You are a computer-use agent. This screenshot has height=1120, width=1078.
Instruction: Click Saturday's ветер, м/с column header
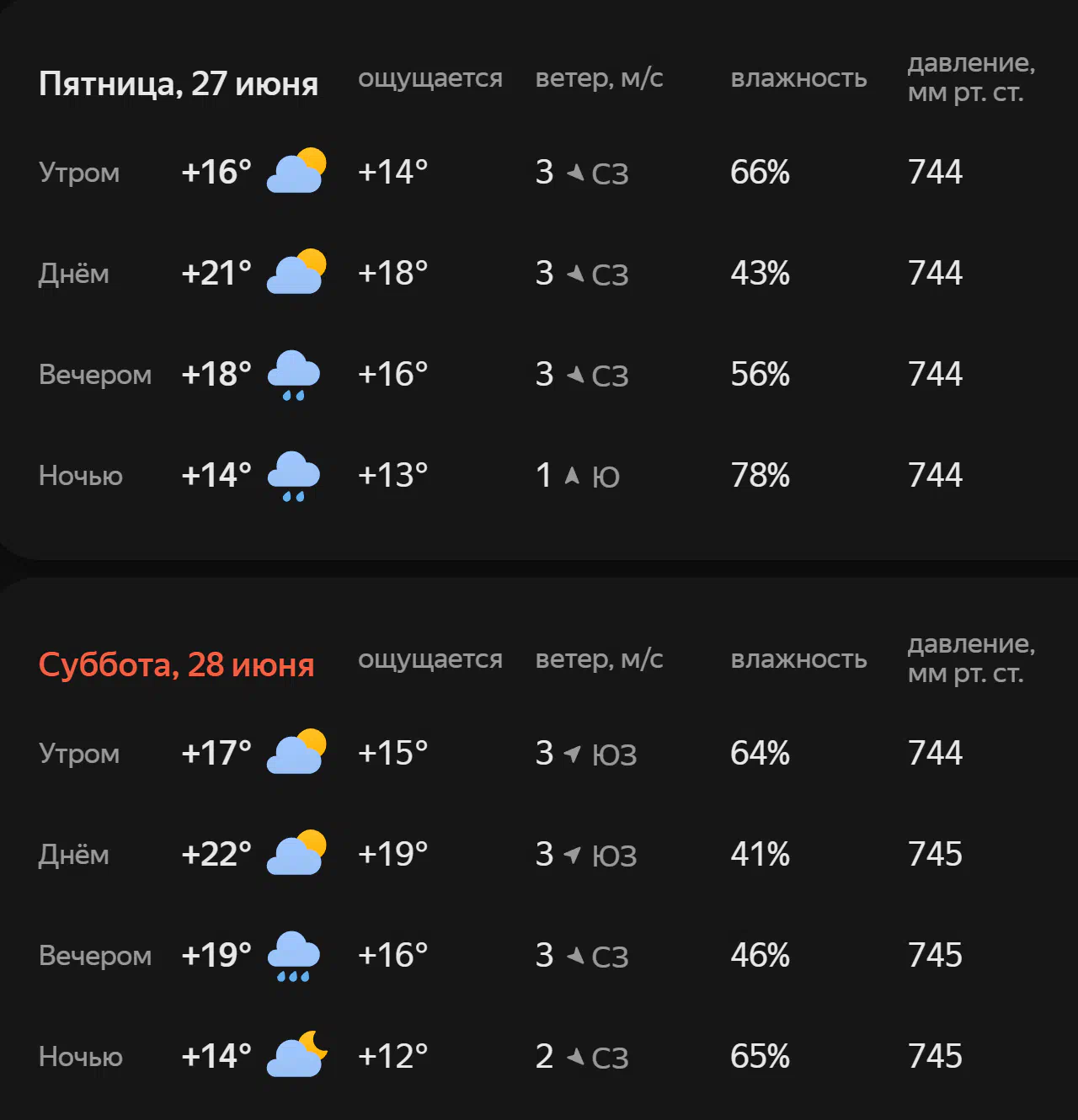600,659
